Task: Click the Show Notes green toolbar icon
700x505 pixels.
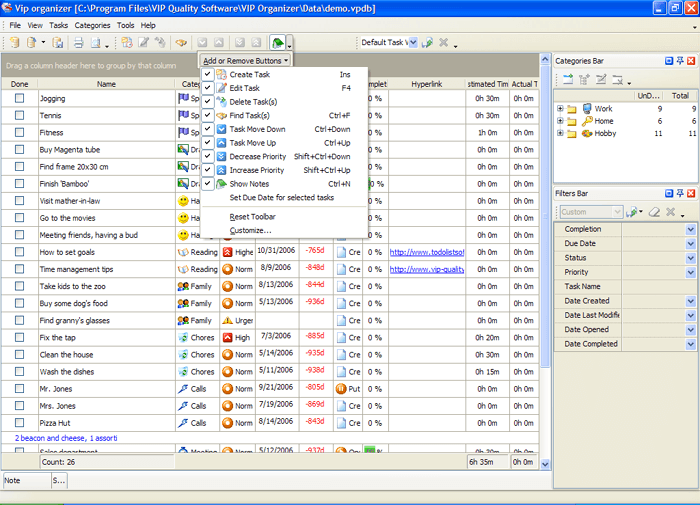Action: (277, 43)
